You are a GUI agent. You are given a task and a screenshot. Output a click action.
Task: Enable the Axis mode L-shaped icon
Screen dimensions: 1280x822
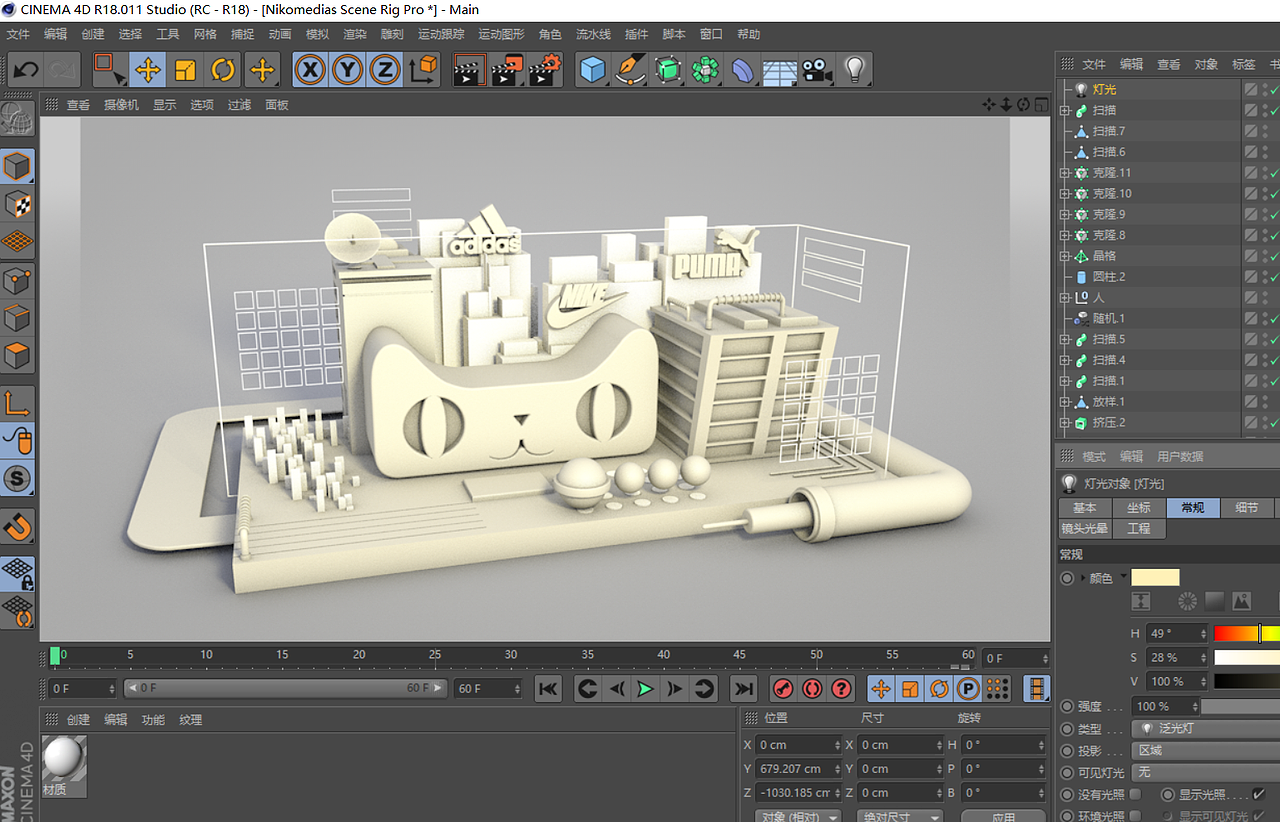tap(18, 403)
